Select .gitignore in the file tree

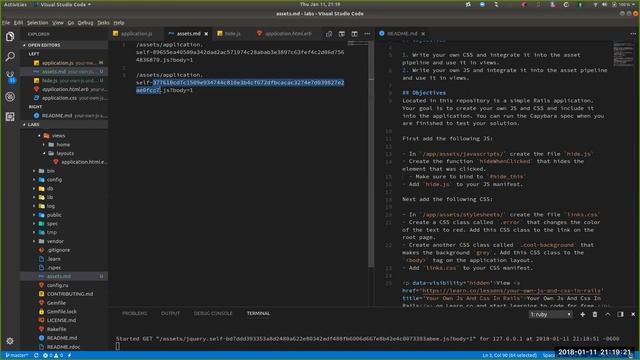point(58,250)
